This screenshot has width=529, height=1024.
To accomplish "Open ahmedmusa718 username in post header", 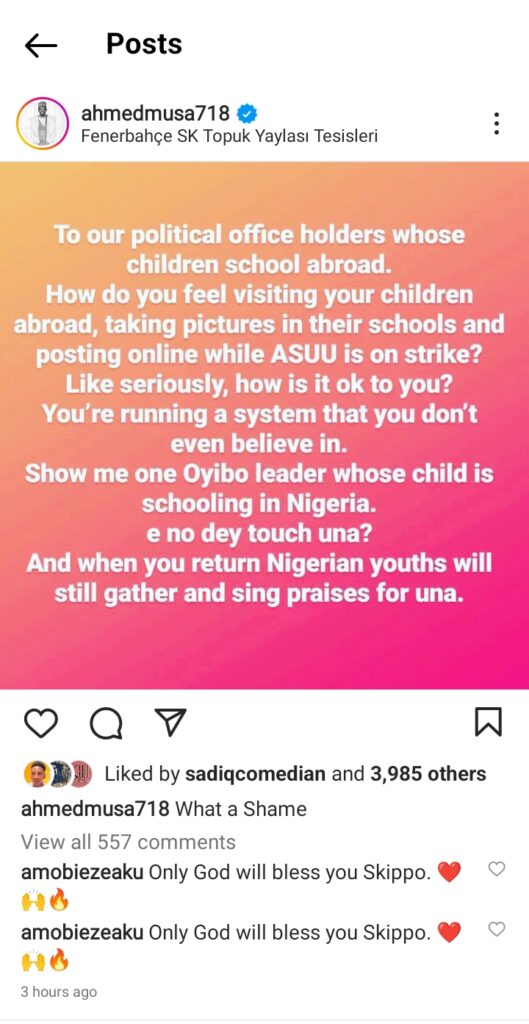I will coord(155,114).
